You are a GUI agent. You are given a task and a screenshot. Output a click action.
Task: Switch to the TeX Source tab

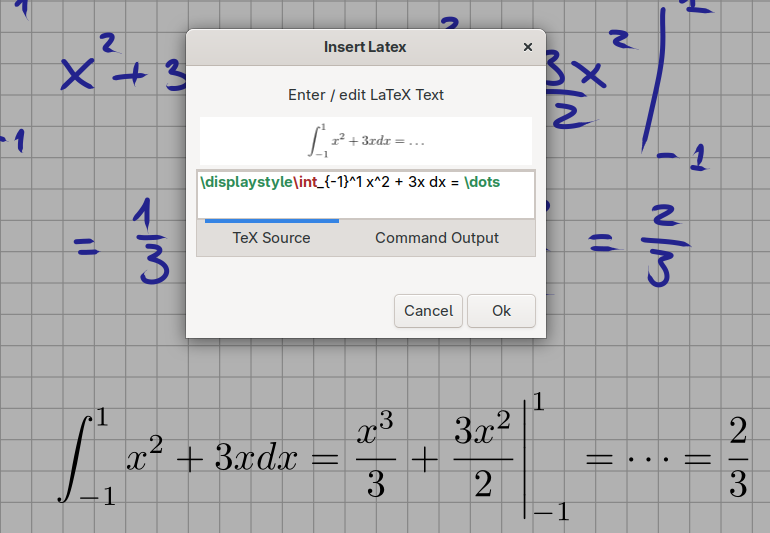coord(272,238)
